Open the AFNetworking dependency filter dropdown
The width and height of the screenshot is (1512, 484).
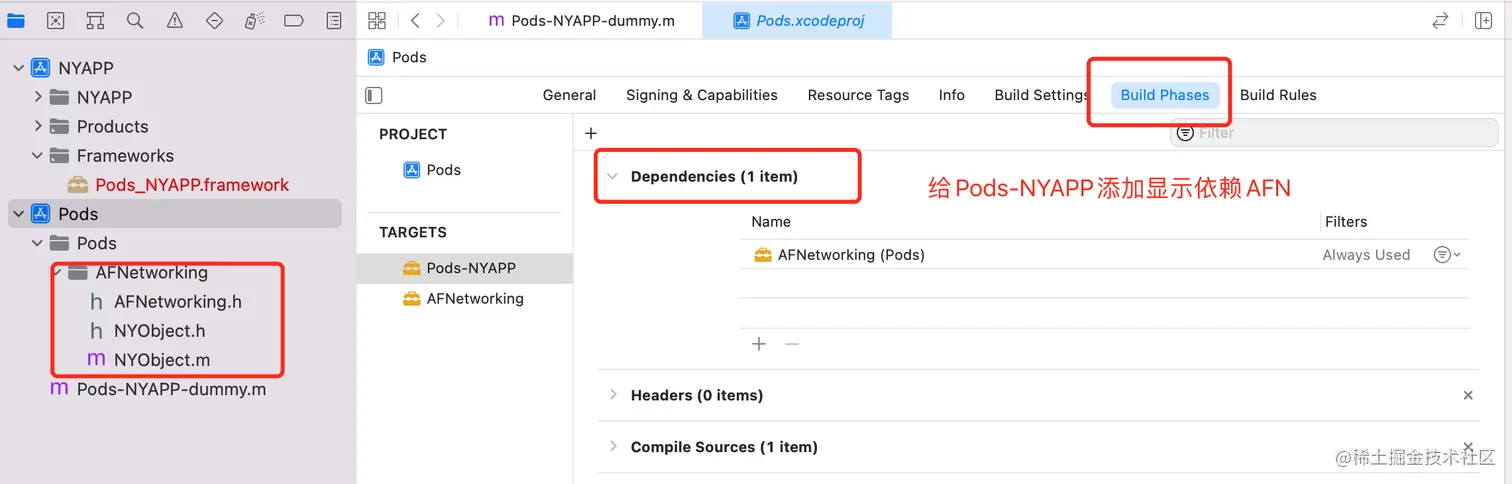(x=1446, y=255)
